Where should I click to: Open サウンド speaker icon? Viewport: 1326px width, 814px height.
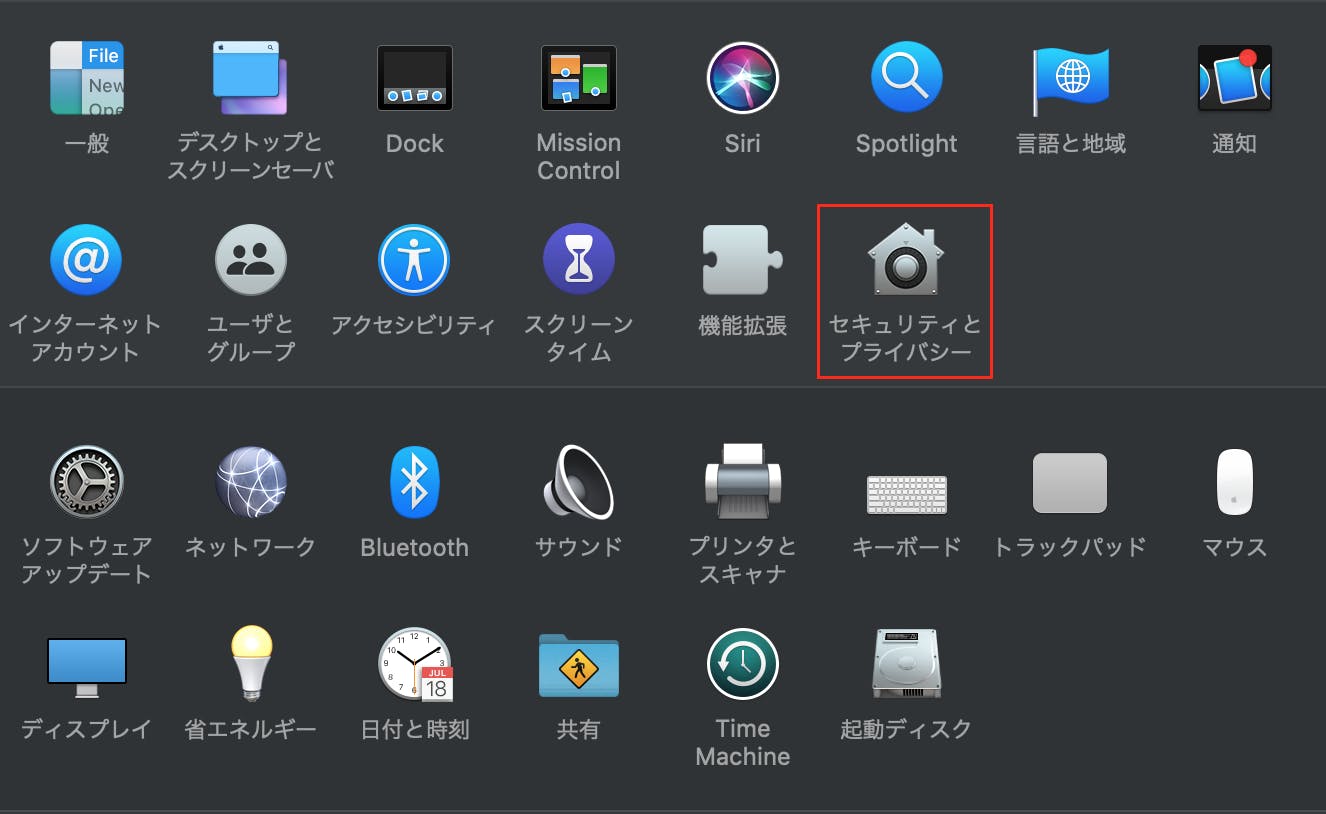click(579, 482)
